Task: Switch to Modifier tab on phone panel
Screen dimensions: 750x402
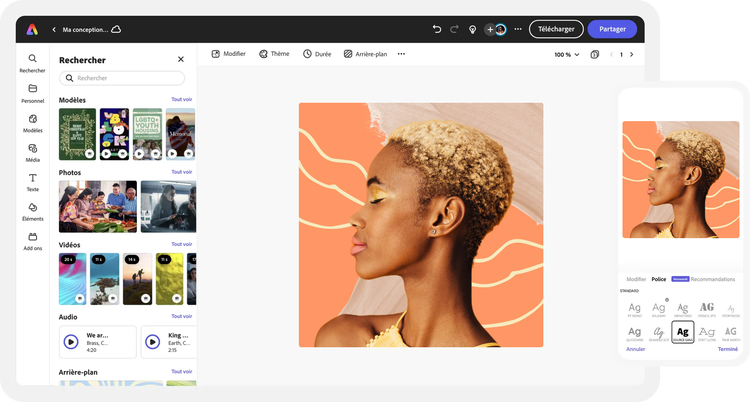Action: pyautogui.click(x=636, y=279)
